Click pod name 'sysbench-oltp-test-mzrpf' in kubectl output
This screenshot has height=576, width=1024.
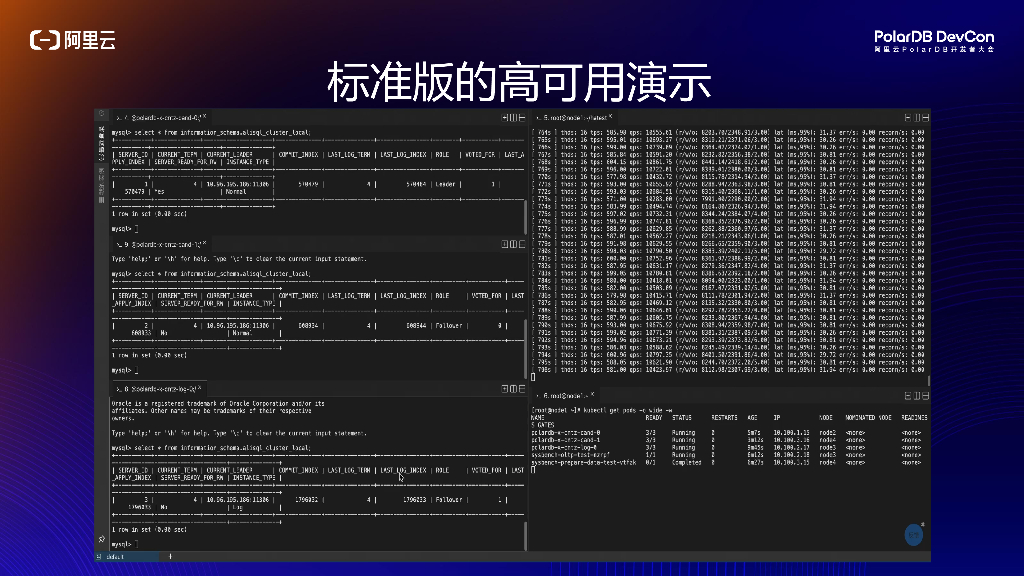point(570,455)
